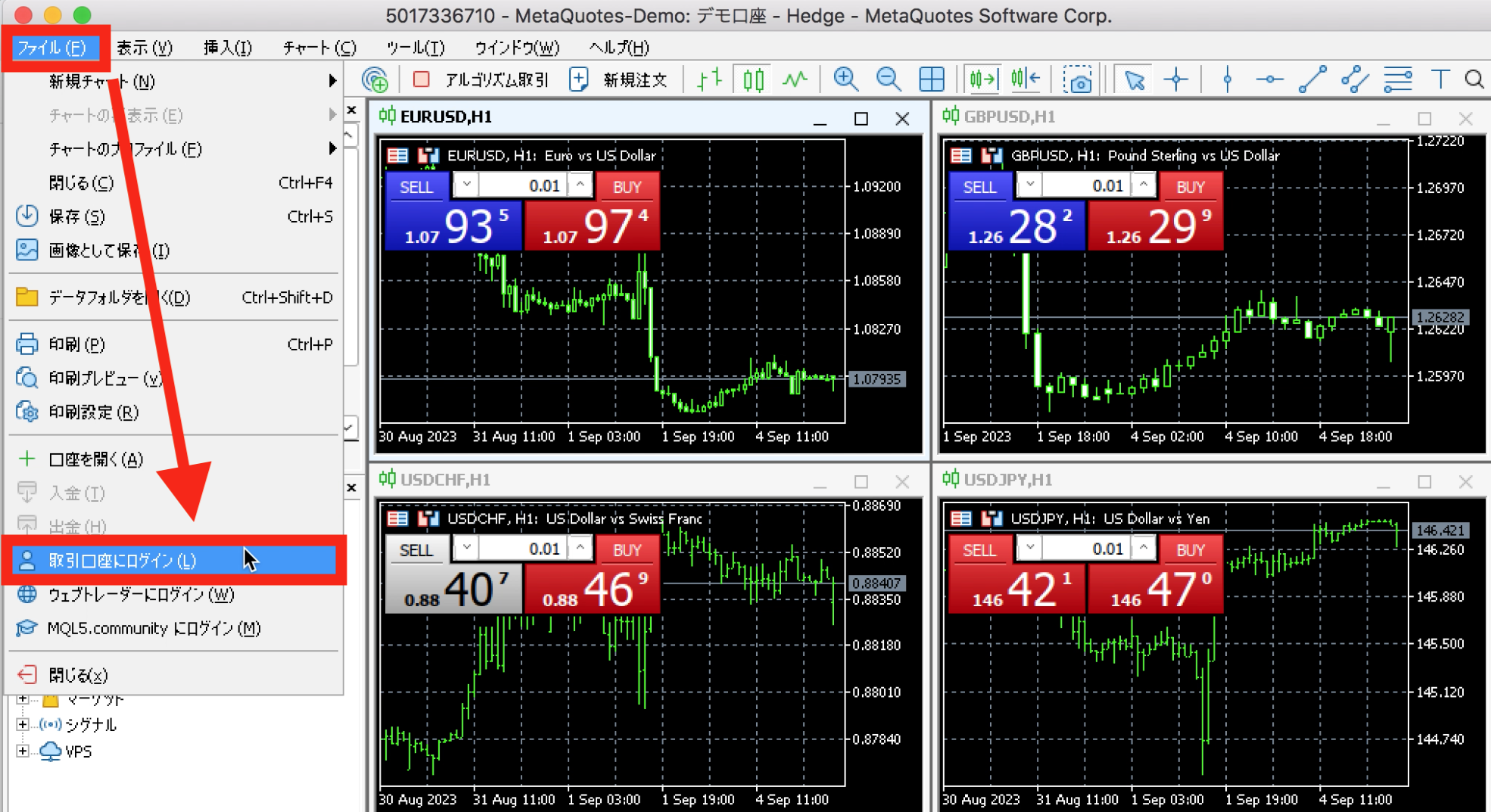
Task: Click SELL on the USDCHF chart
Action: coord(416,550)
